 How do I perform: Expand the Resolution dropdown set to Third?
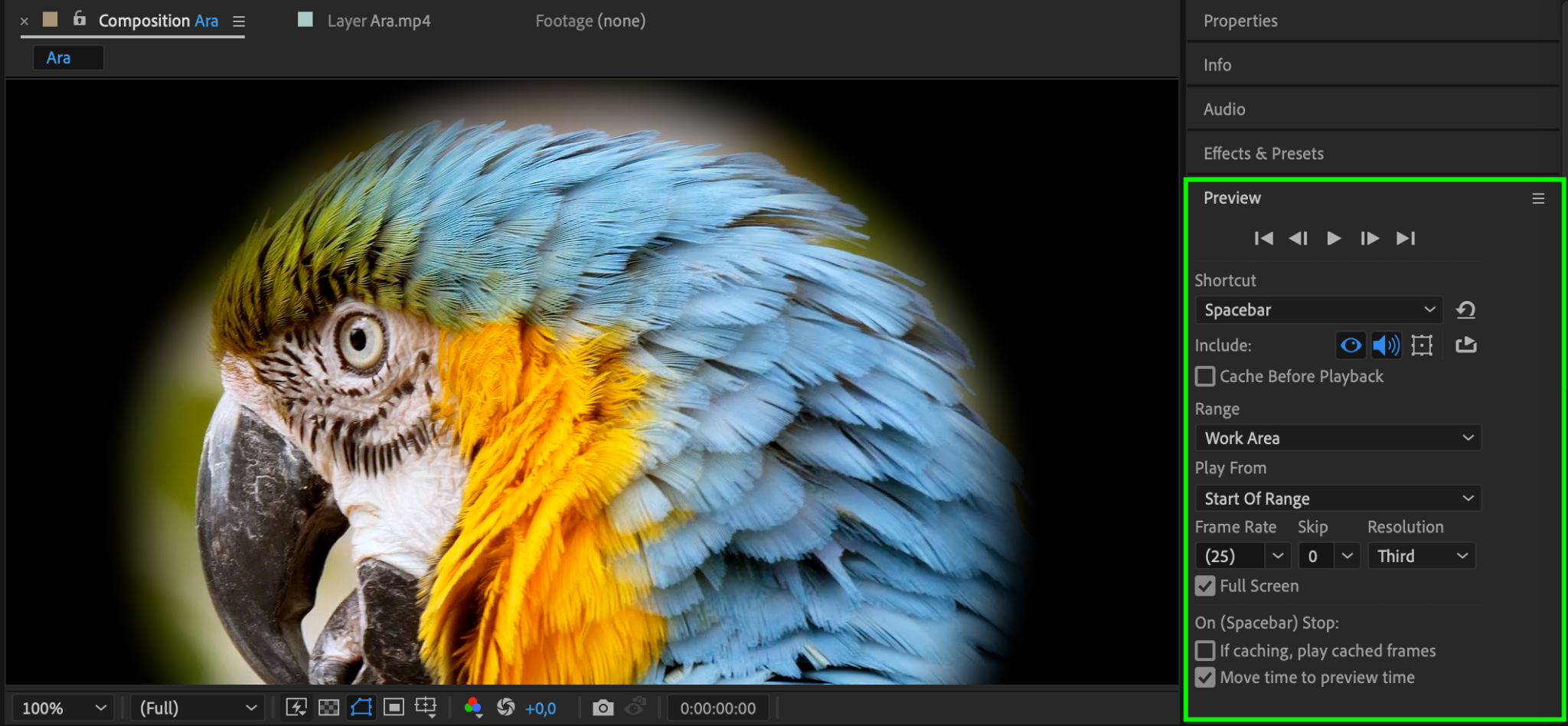point(1421,556)
